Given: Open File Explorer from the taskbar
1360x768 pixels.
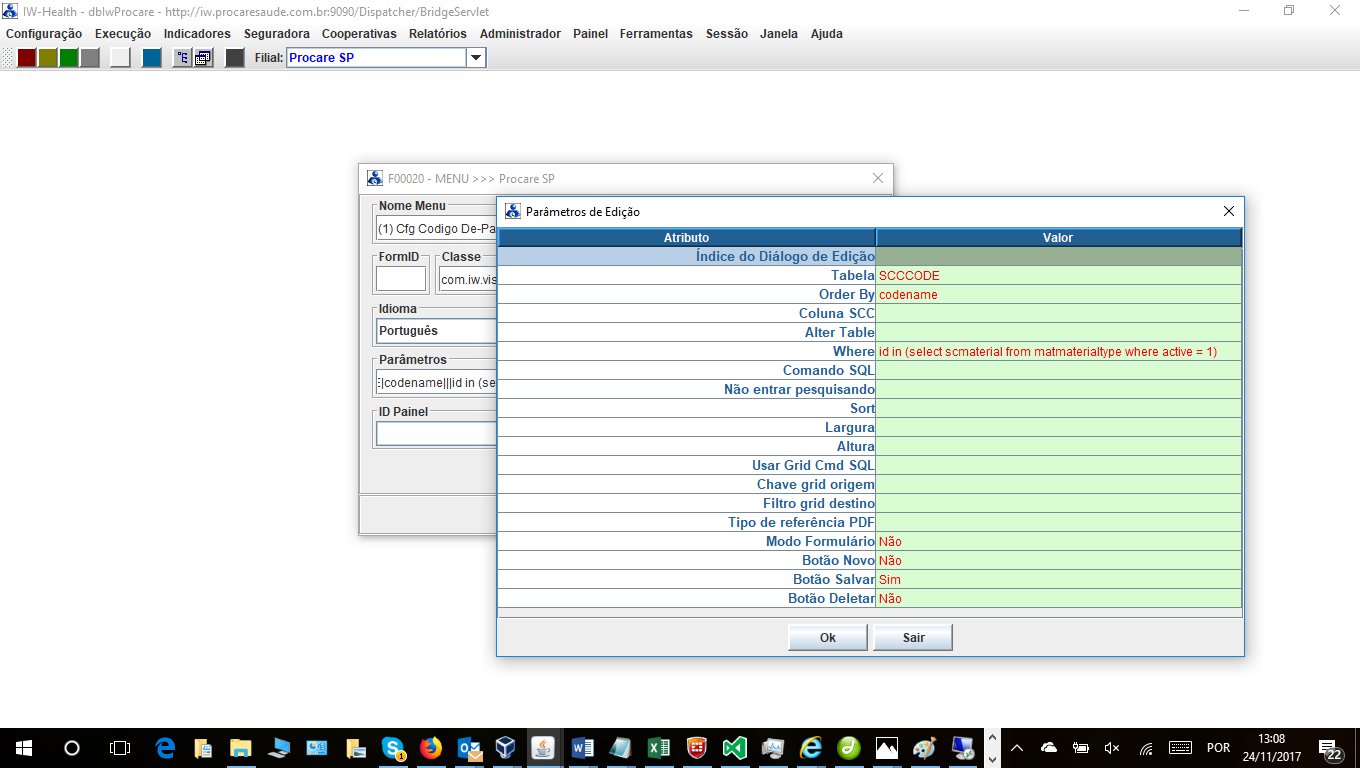Looking at the screenshot, I should tap(242, 747).
